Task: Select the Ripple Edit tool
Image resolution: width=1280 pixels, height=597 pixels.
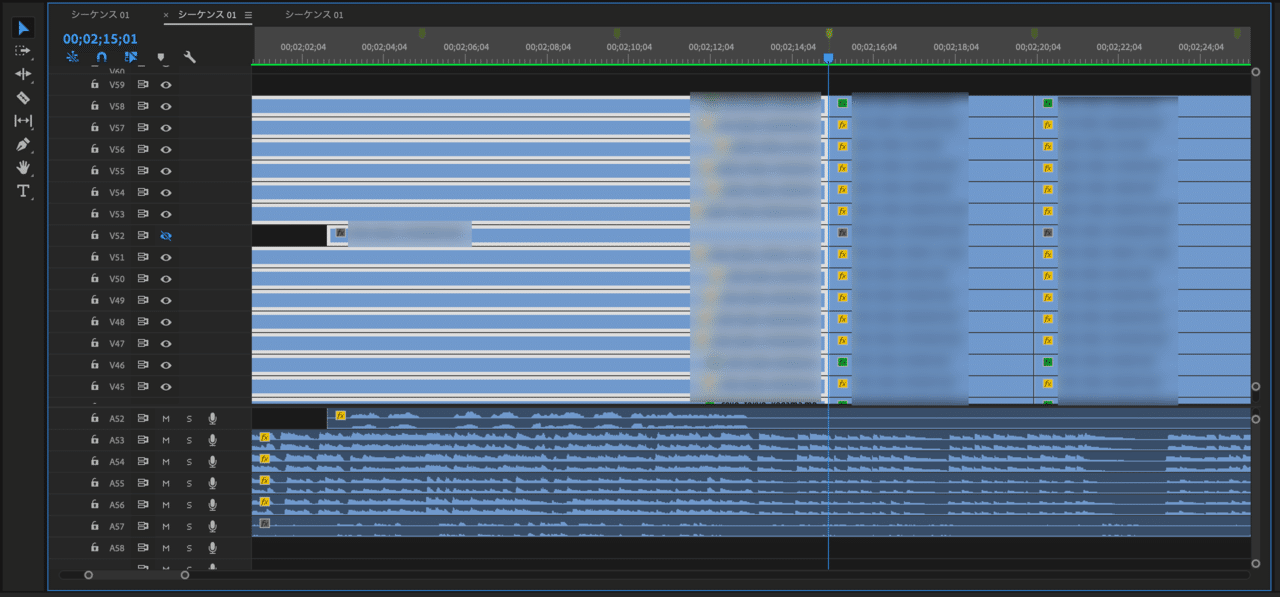Action: [x=24, y=74]
